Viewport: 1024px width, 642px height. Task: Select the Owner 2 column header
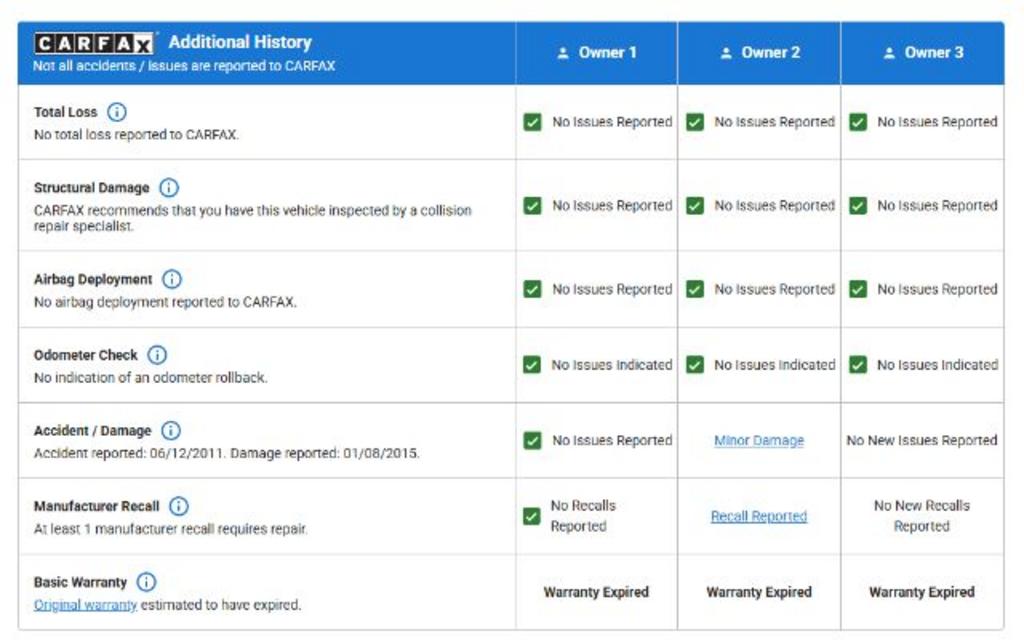click(x=760, y=53)
